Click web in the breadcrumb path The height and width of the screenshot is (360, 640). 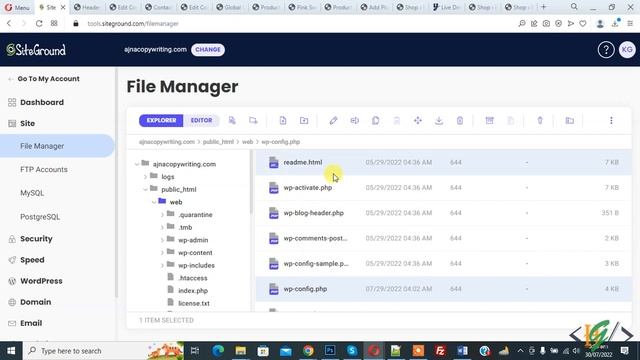[x=247, y=142]
